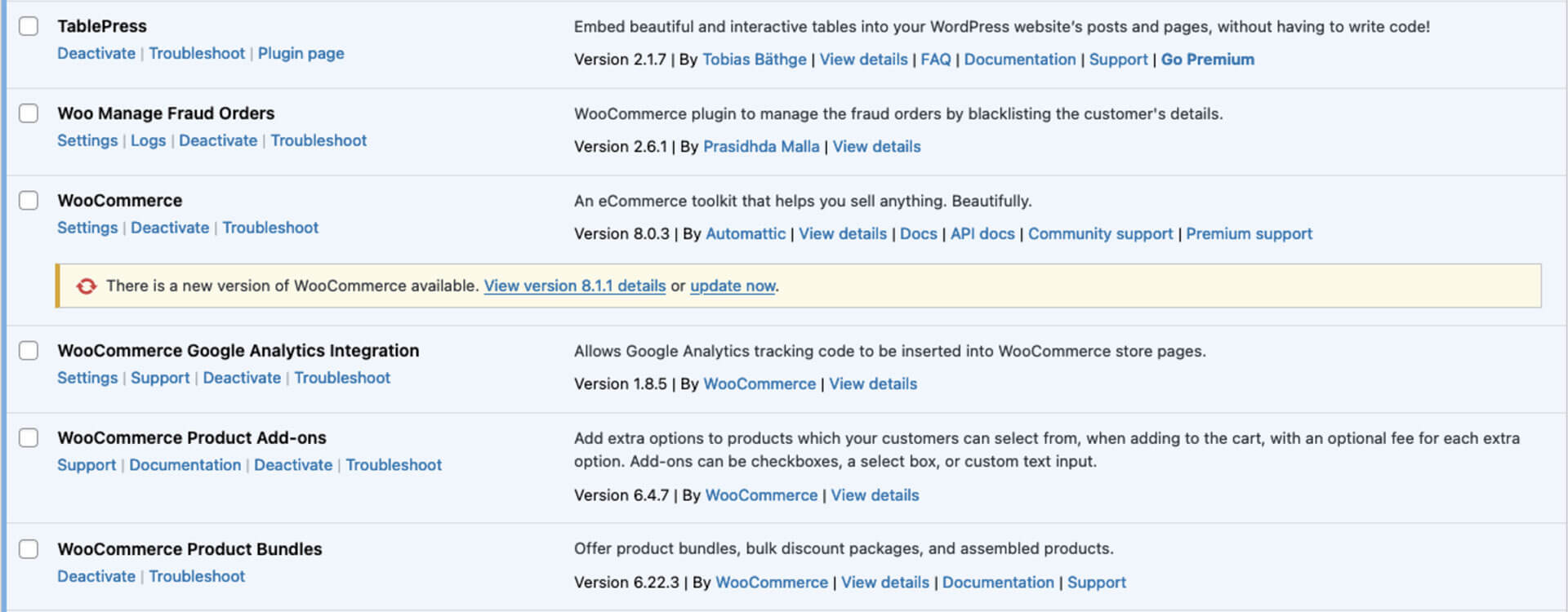Open WooCommerce plugin Settings

[87, 228]
